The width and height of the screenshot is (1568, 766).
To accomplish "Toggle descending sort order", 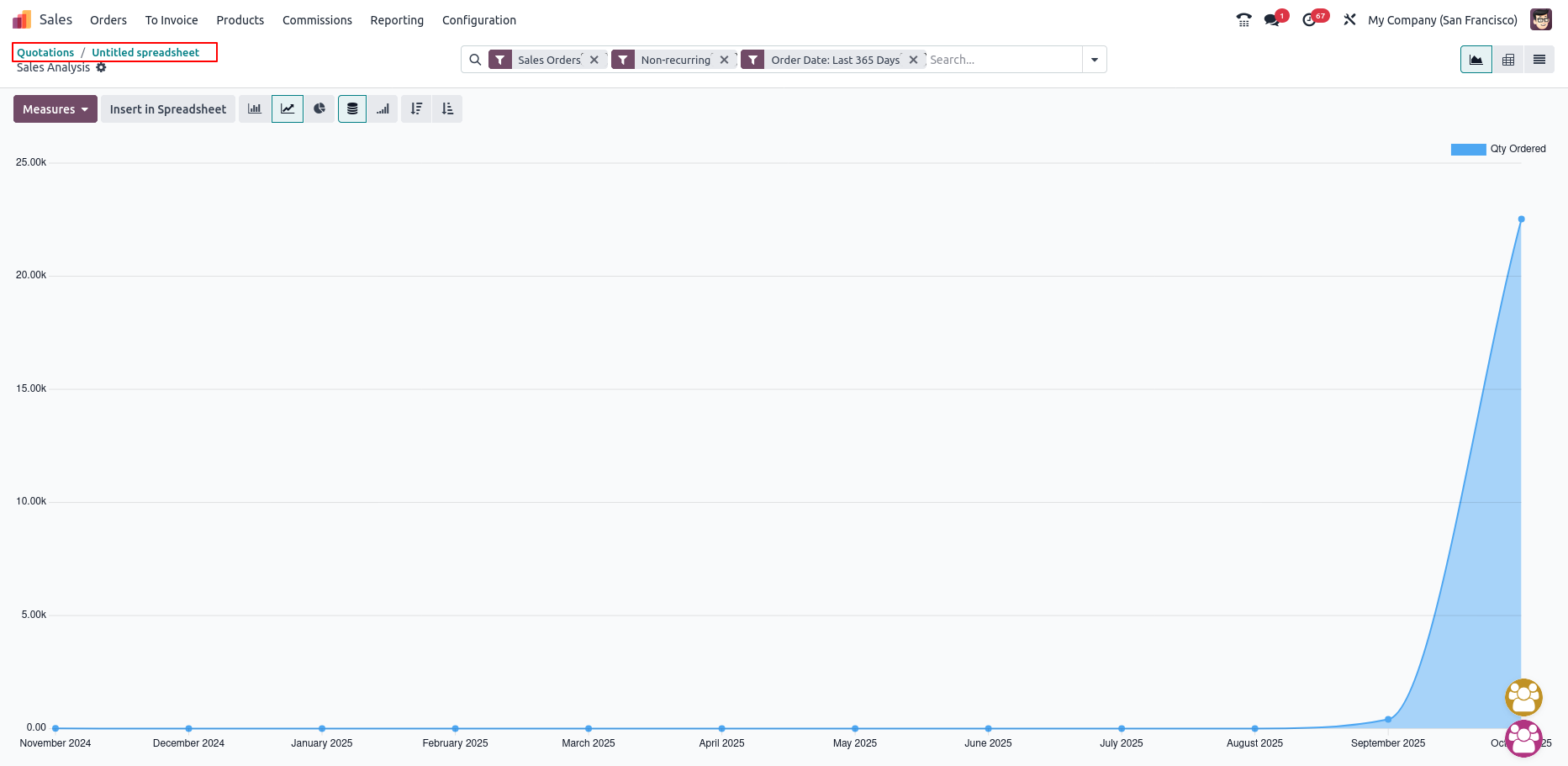I will click(x=416, y=109).
